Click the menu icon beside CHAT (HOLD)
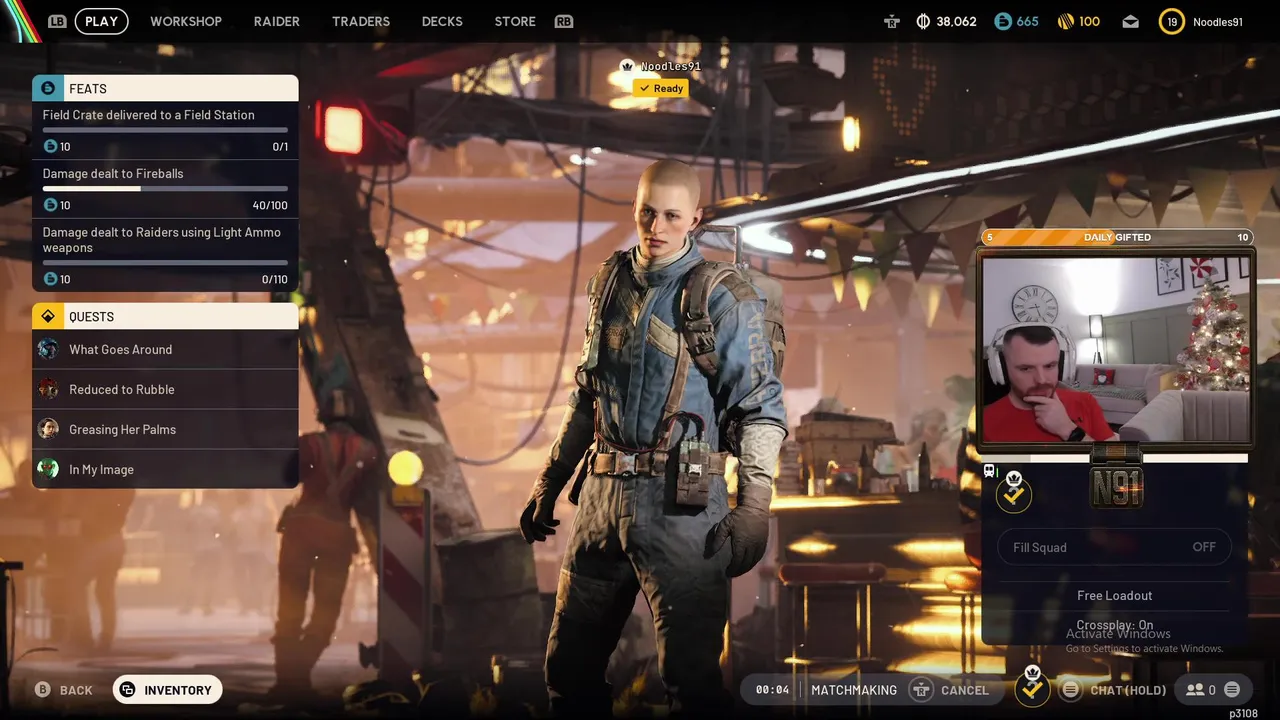The width and height of the screenshot is (1280, 720). click(x=1070, y=690)
